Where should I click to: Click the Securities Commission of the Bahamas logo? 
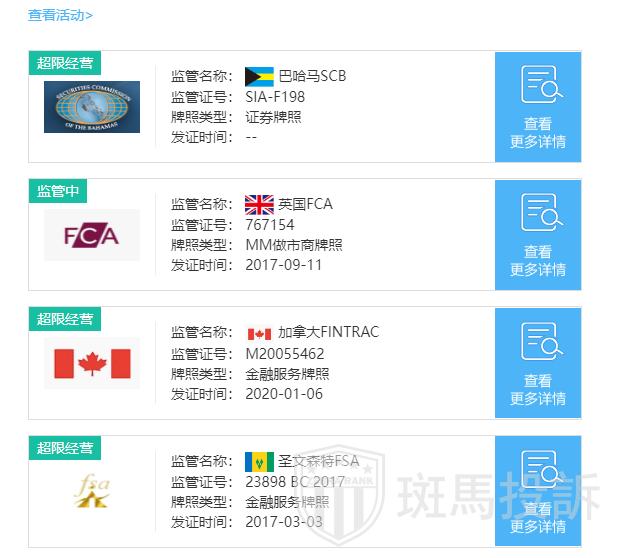pos(92,107)
